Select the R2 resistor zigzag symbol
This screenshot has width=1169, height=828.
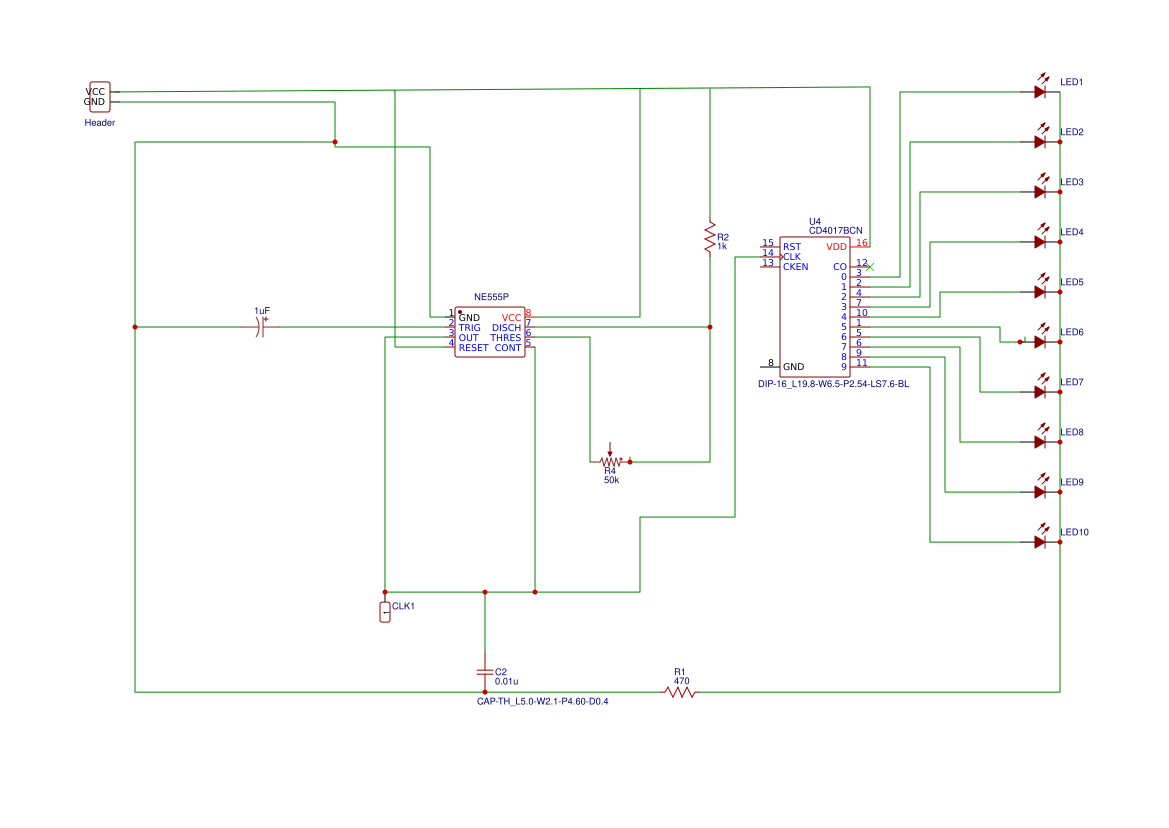[710, 237]
